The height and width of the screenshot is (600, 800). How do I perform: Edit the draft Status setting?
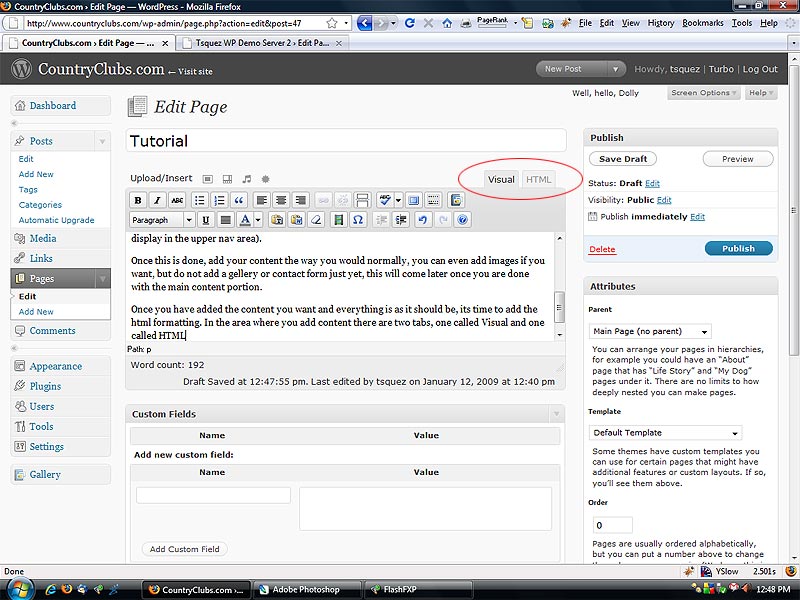[x=652, y=183]
